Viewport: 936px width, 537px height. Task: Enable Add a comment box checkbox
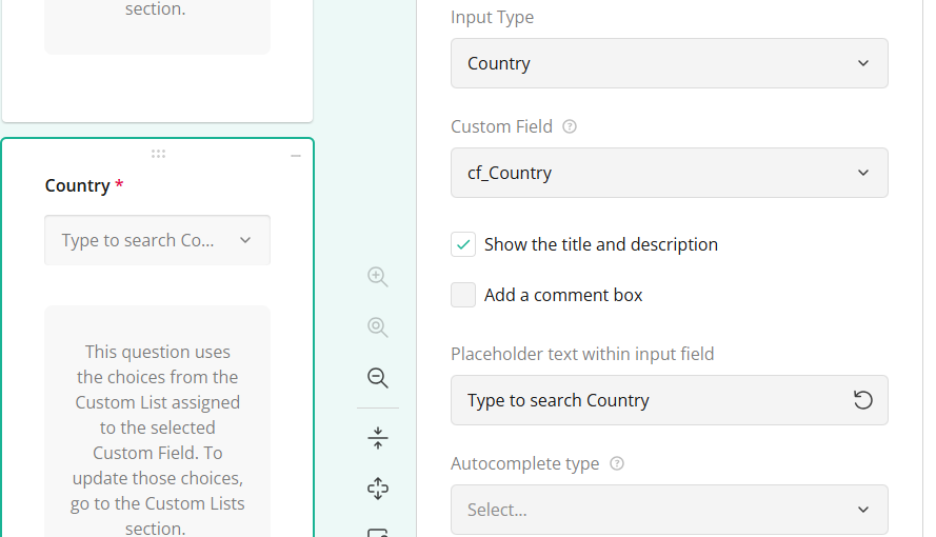coord(463,295)
